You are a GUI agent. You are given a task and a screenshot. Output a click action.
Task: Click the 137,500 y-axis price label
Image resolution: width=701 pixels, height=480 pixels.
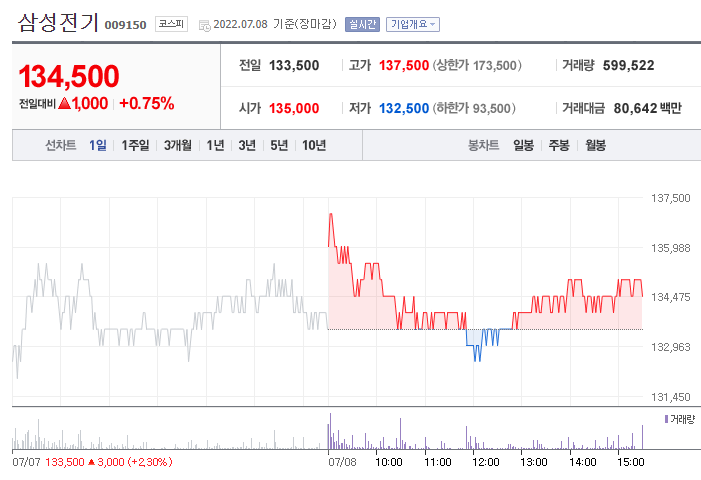click(x=671, y=198)
